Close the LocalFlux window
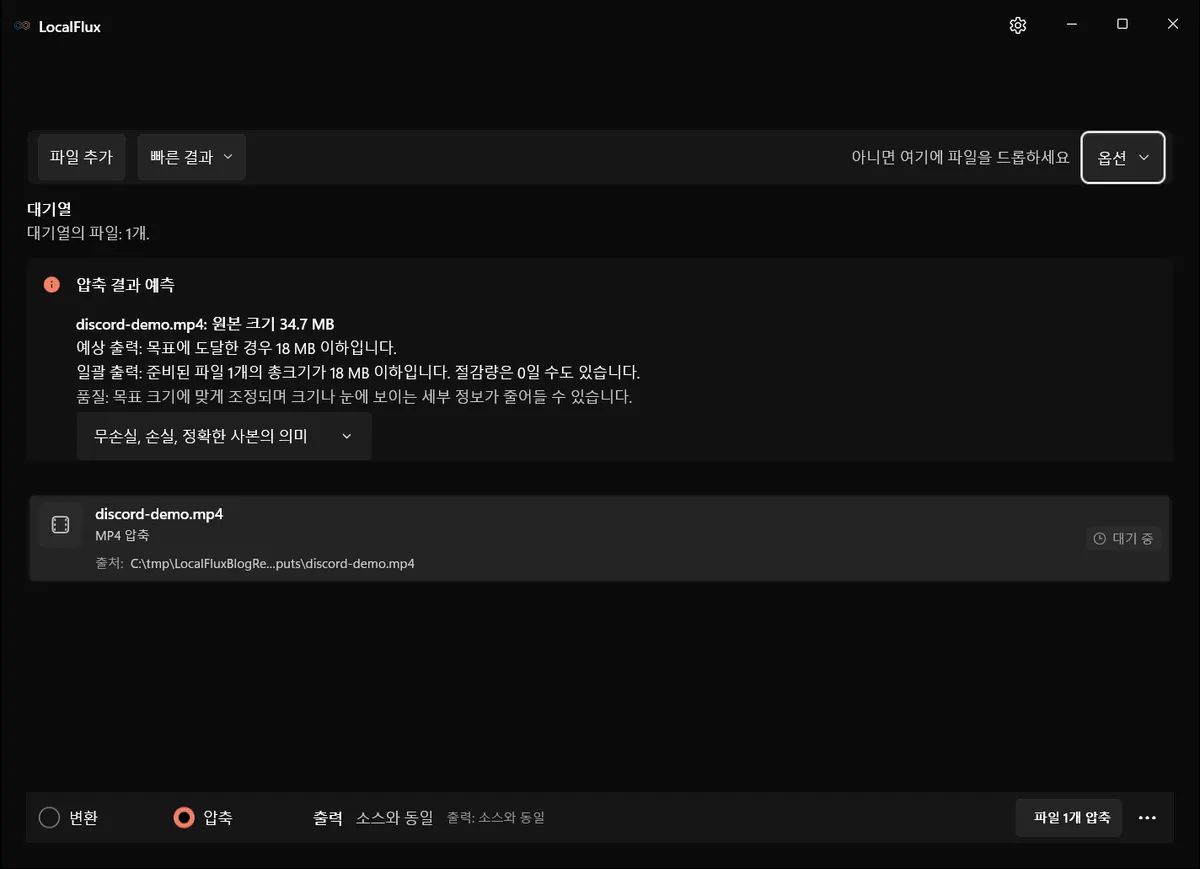 point(1173,25)
